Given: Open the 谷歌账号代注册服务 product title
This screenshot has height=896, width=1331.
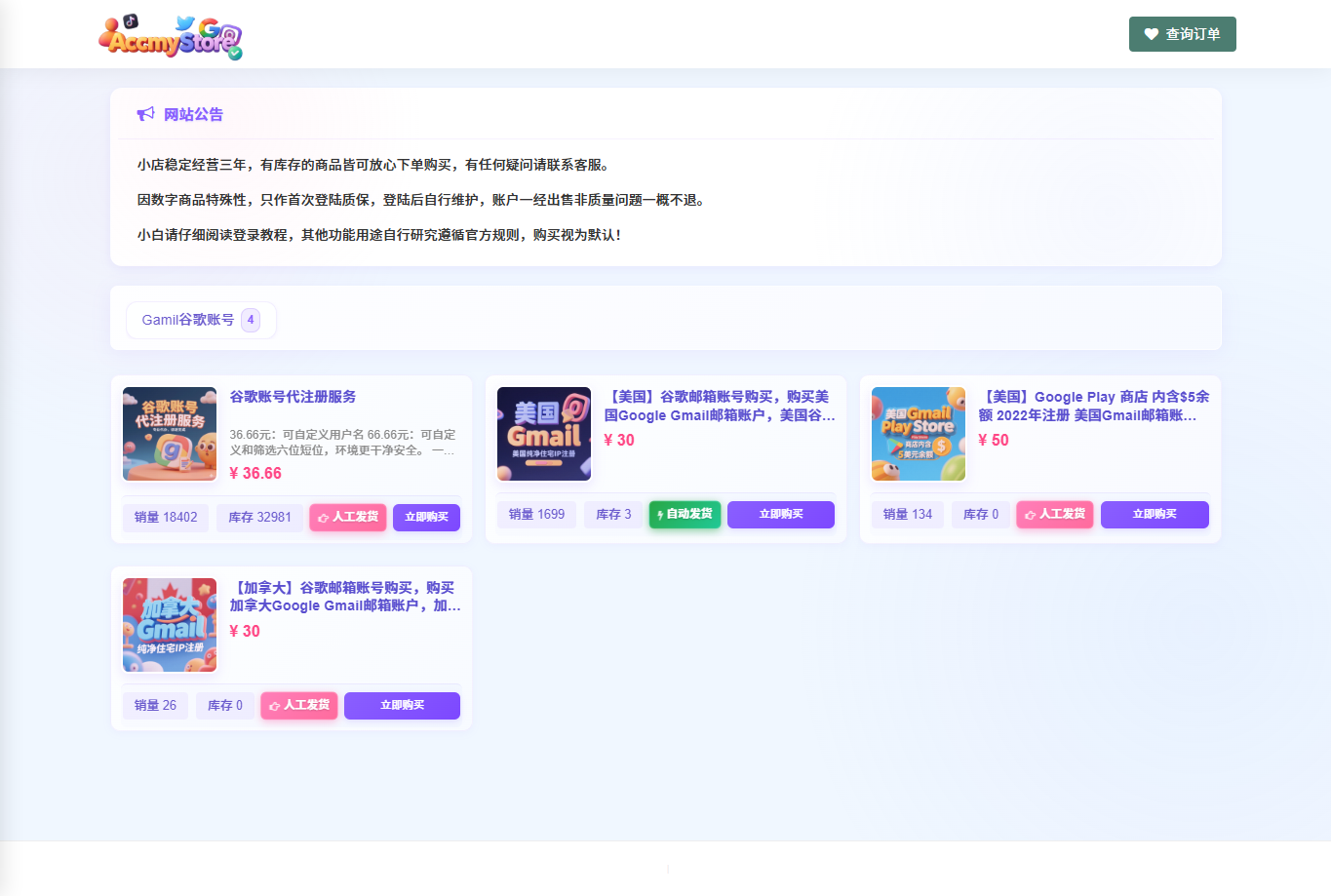Looking at the screenshot, I should [x=293, y=397].
